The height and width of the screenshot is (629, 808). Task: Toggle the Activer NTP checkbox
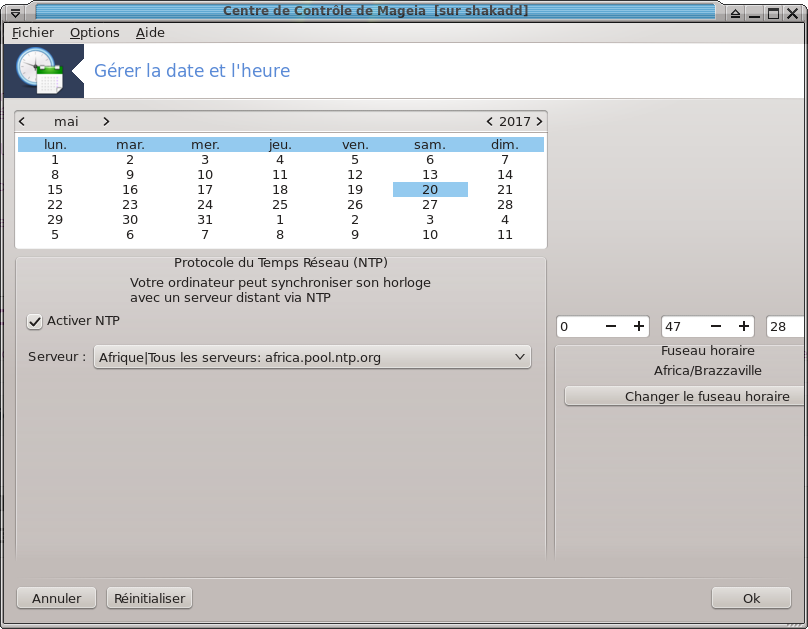(35, 322)
